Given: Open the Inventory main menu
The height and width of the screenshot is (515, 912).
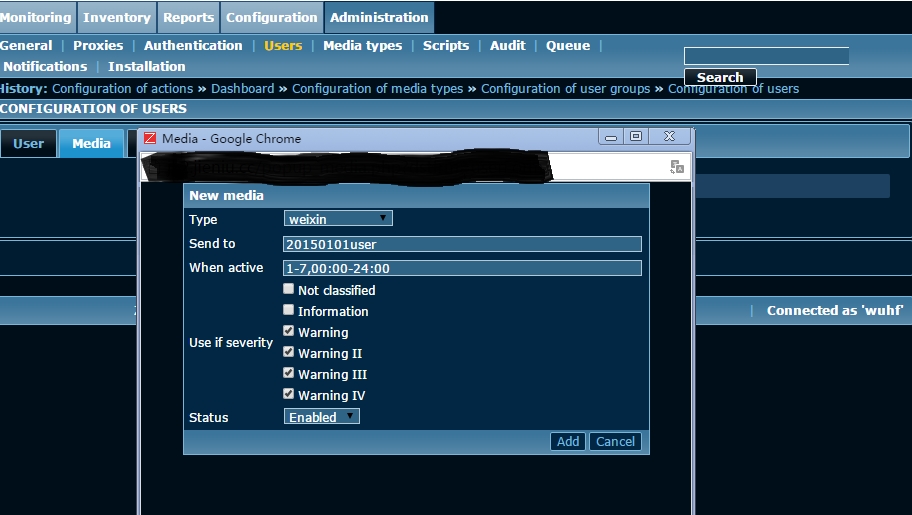Looking at the screenshot, I should [117, 17].
